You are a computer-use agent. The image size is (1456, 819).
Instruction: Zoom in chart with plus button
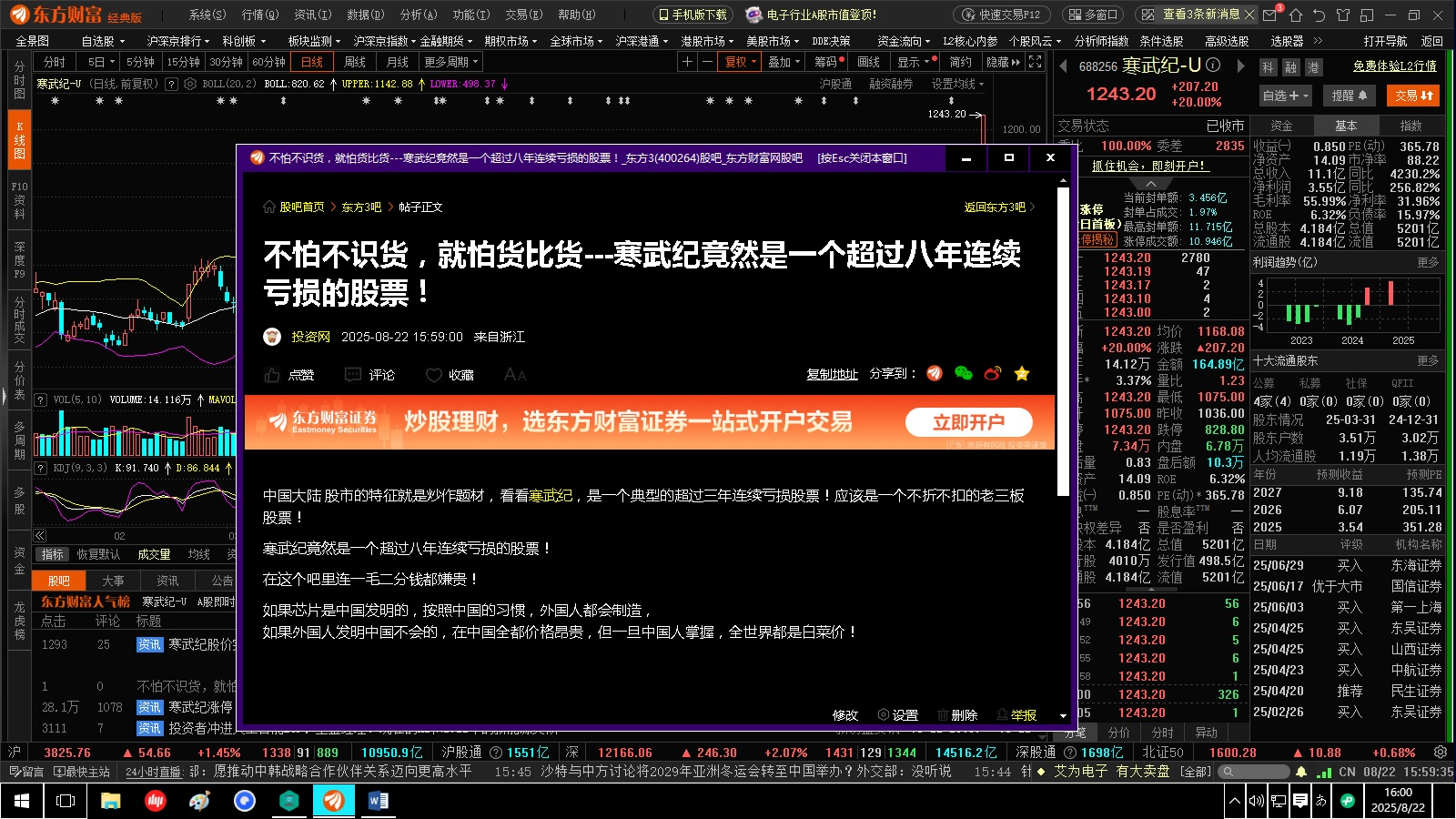(x=687, y=62)
